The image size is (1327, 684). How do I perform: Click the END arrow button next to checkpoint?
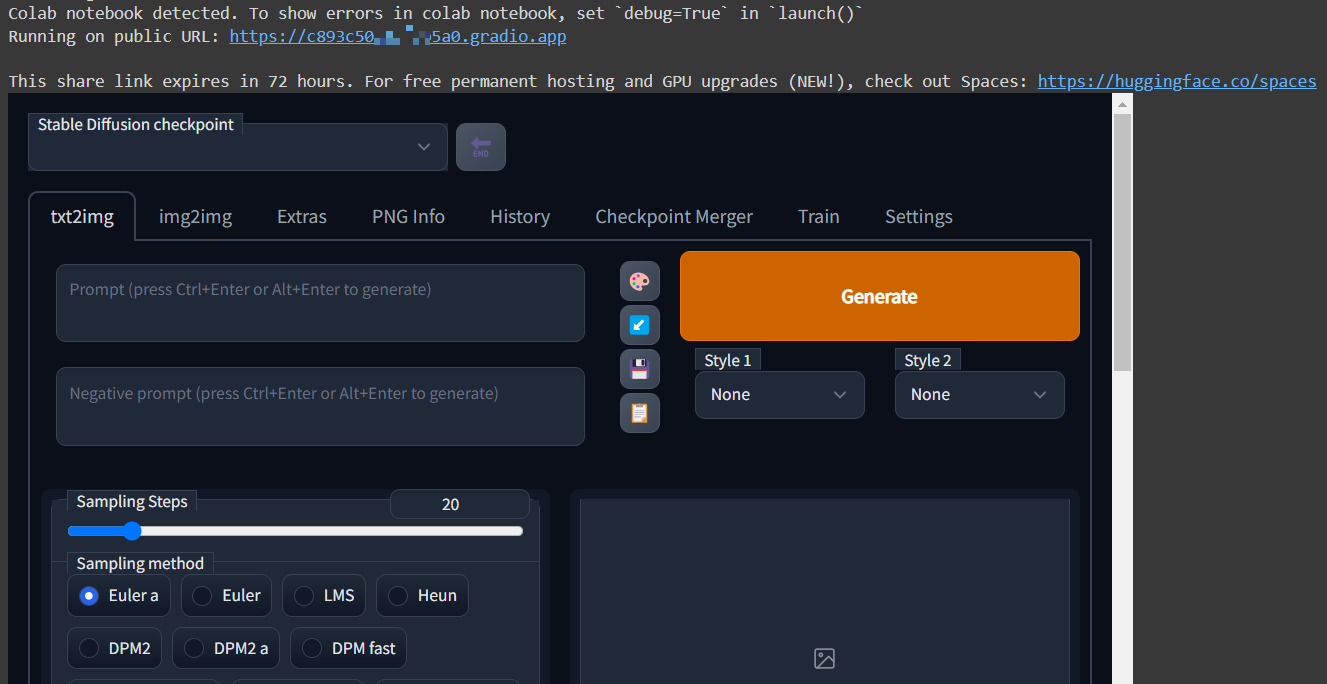pyautogui.click(x=480, y=147)
